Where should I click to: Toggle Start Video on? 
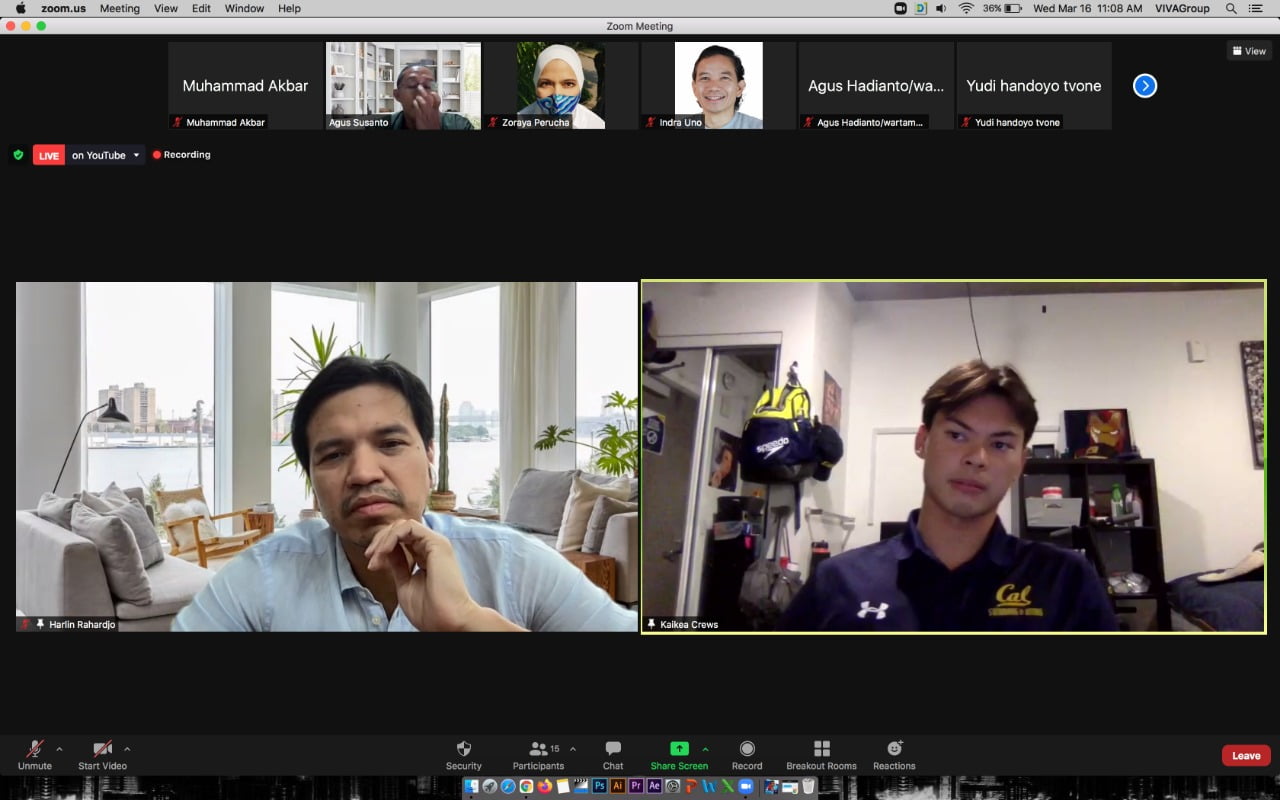pyautogui.click(x=102, y=749)
